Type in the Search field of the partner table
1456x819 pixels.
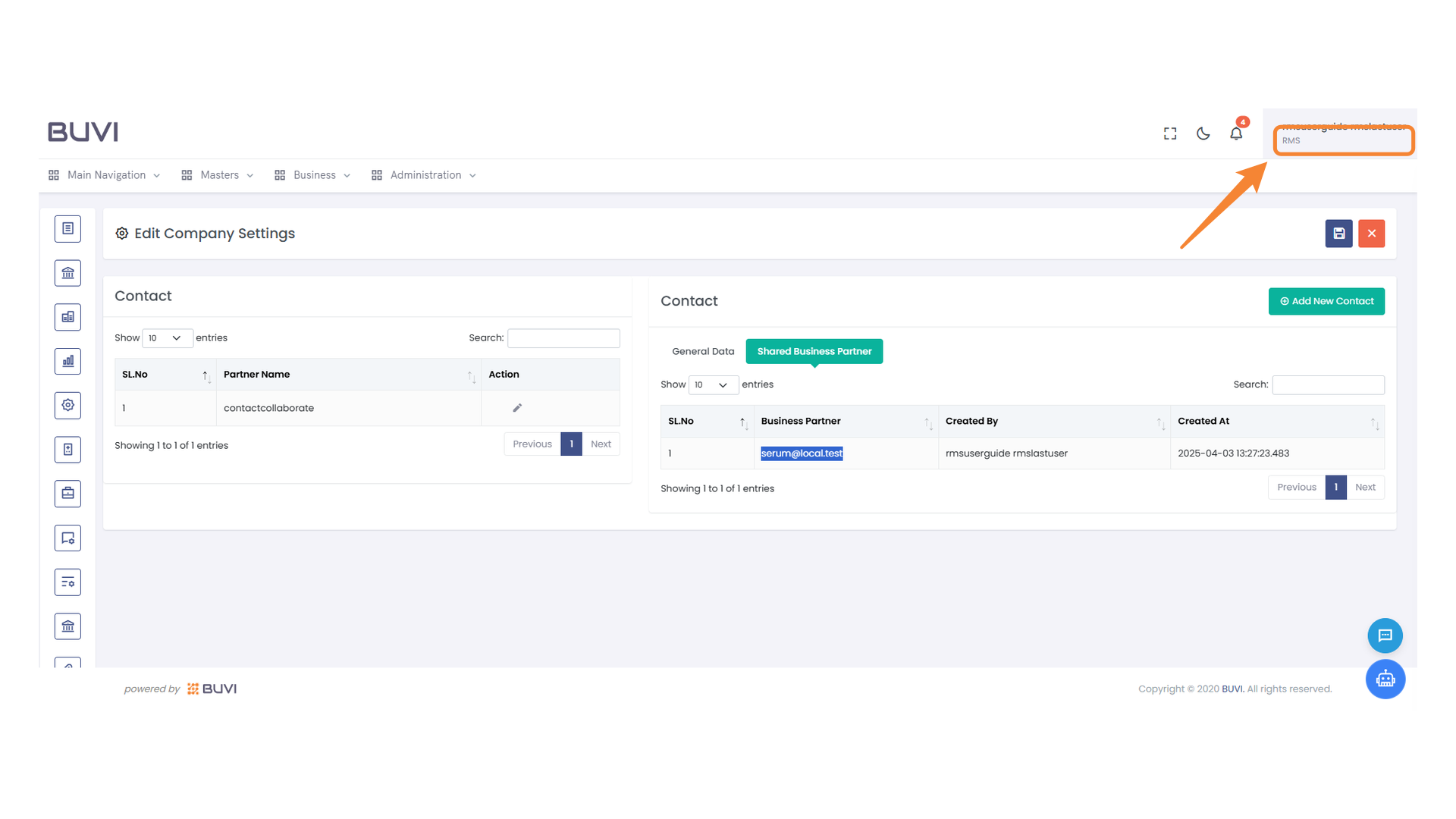1327,384
